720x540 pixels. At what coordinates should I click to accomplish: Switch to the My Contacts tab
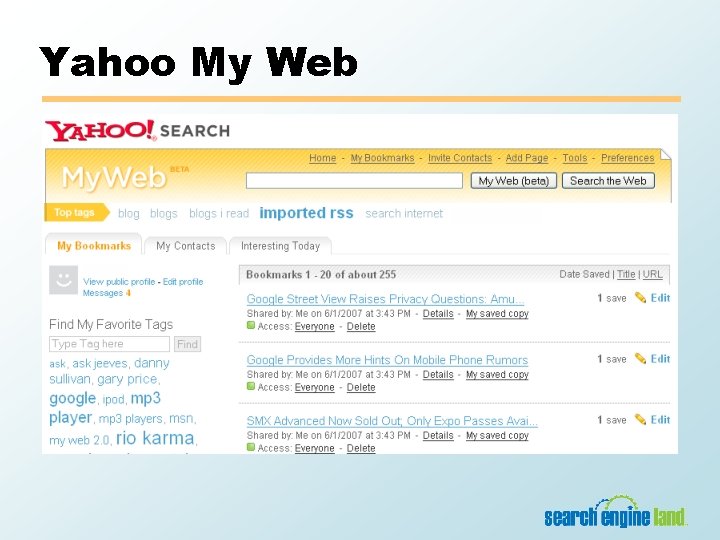click(186, 246)
